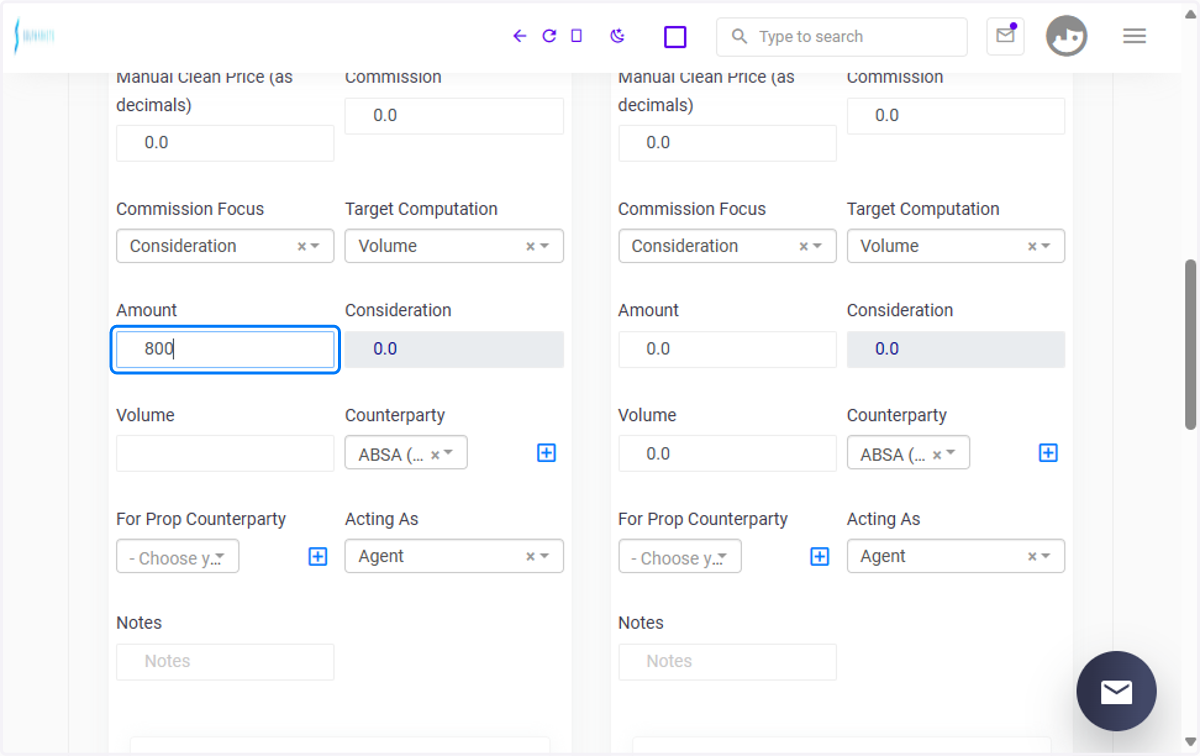Open left Counterparty ABSA dropdown

(406, 453)
